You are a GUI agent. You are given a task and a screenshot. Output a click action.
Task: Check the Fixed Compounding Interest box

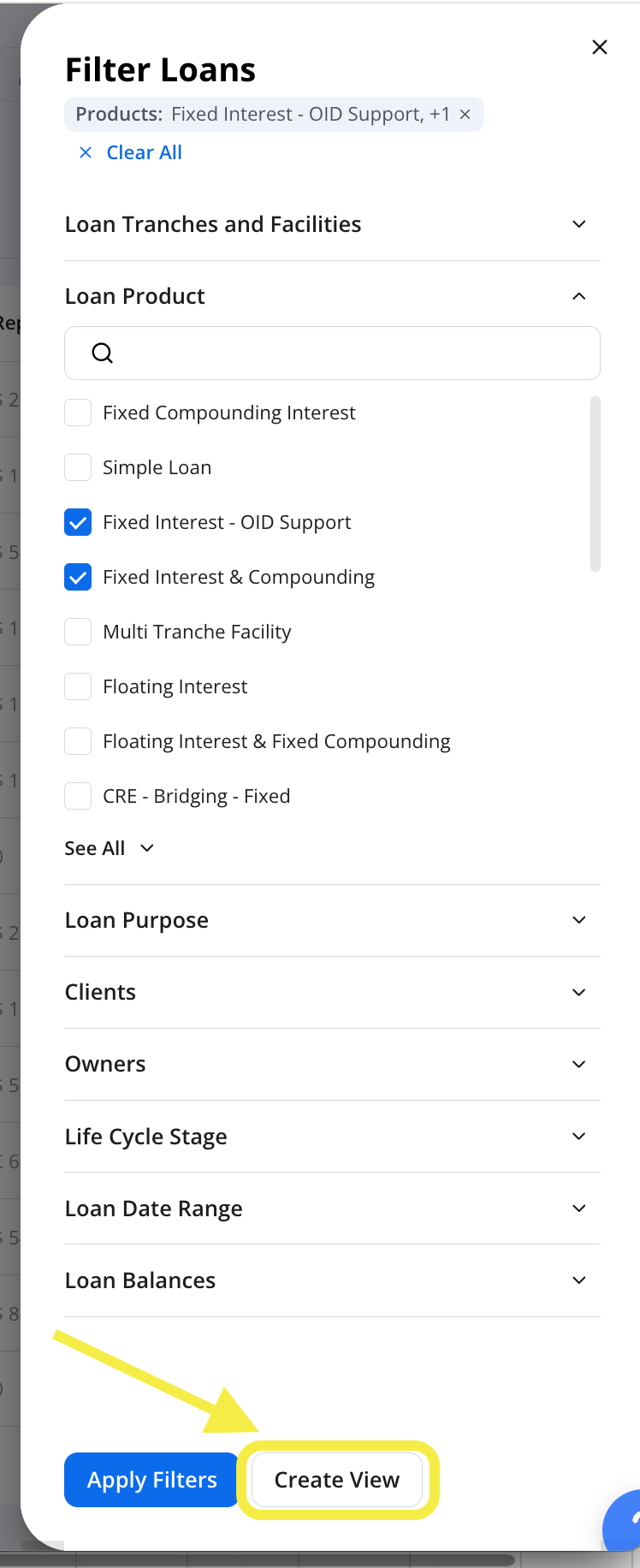(78, 413)
